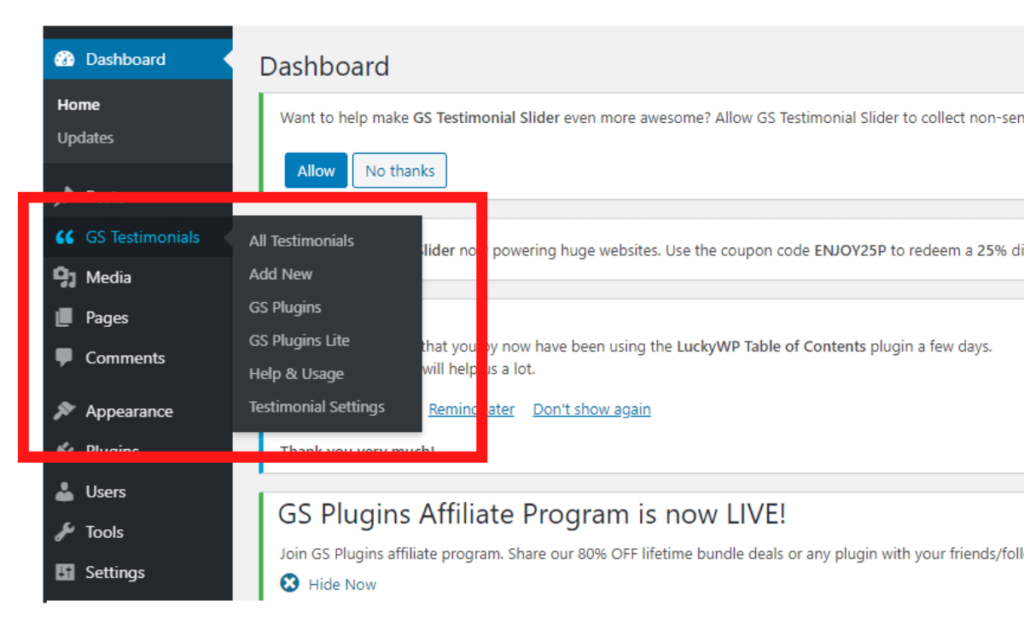The width and height of the screenshot is (1024, 636).
Task: Click the ENJOY25P coupon code text
Action: (850, 251)
